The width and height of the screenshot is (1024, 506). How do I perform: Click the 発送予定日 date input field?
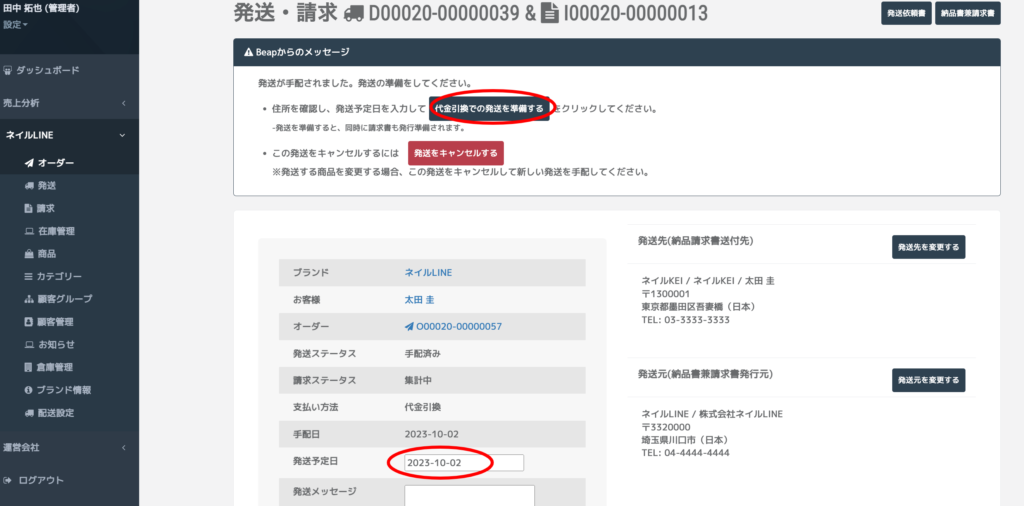[463, 463]
